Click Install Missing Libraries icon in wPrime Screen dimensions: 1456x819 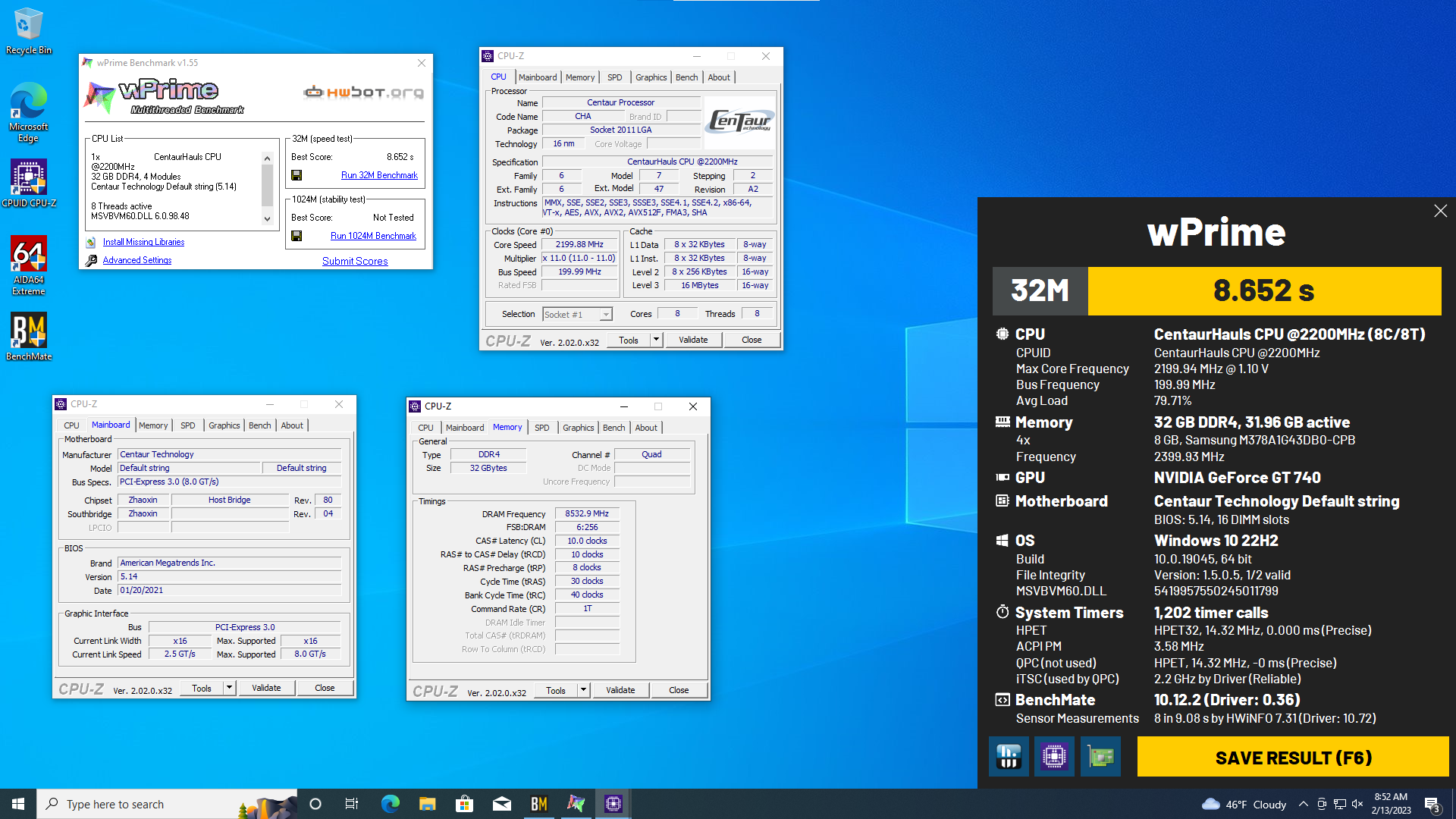pos(91,242)
